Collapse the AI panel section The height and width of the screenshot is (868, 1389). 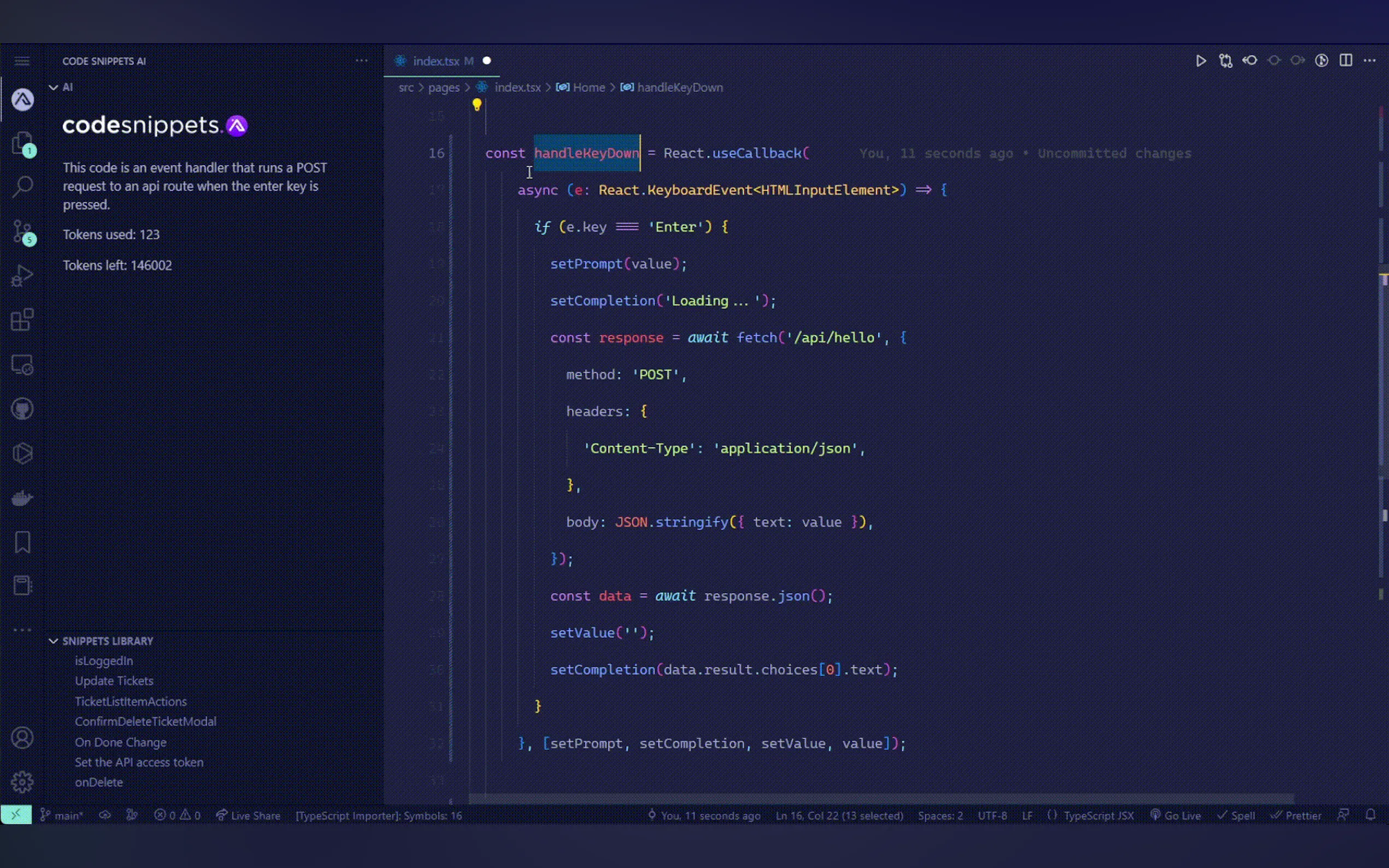(54, 87)
